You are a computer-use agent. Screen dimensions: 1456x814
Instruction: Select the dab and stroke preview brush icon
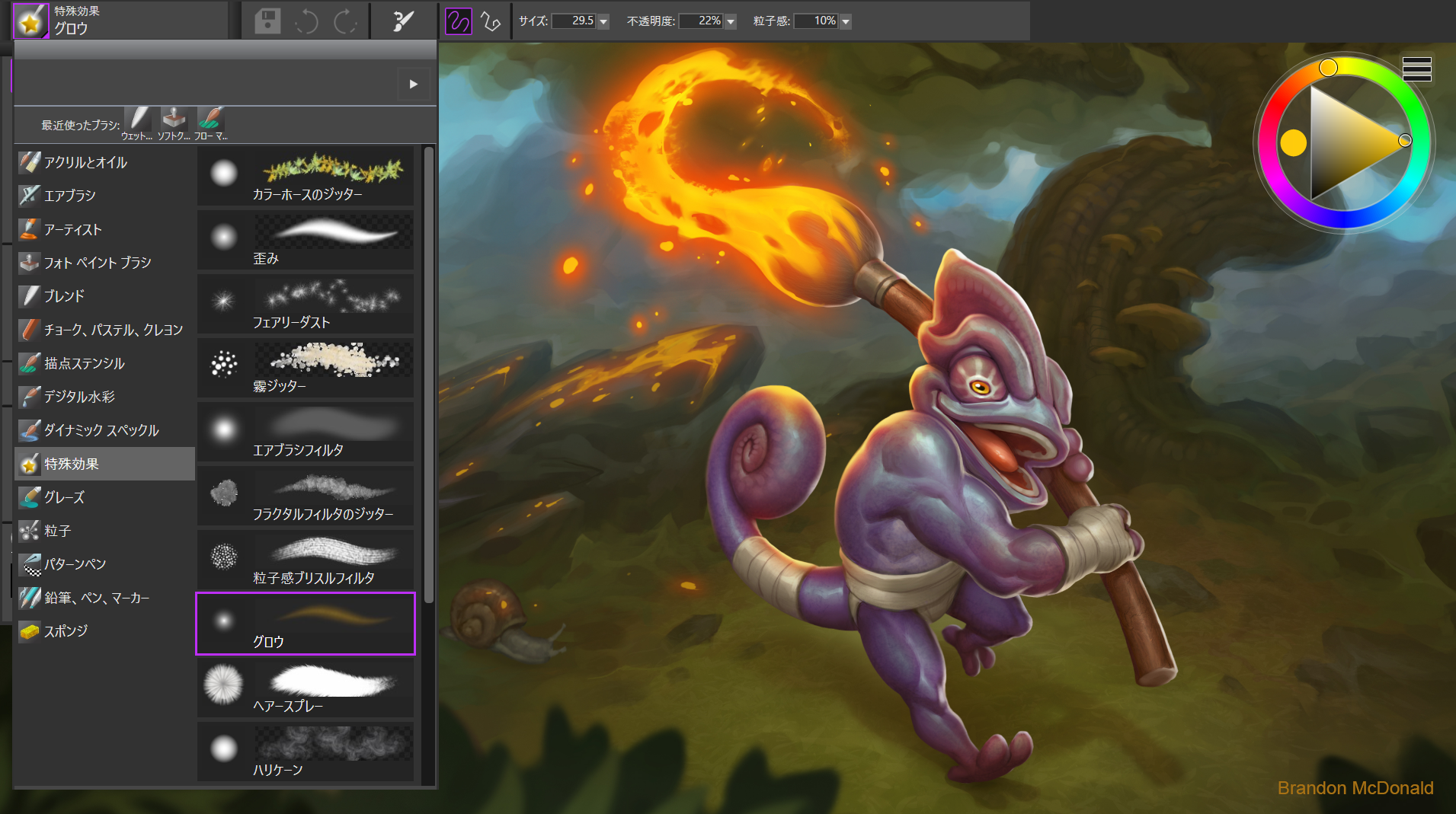tap(403, 21)
